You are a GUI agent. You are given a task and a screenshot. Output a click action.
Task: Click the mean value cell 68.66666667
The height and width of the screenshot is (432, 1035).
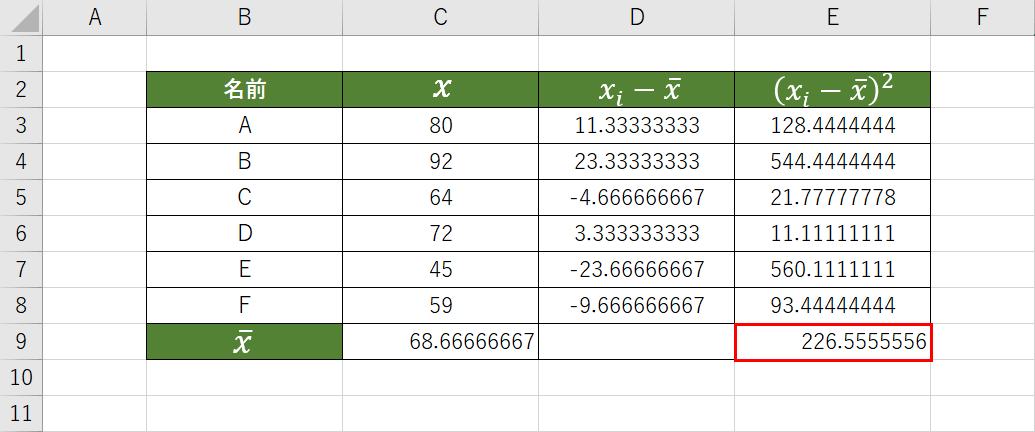pyautogui.click(x=440, y=342)
